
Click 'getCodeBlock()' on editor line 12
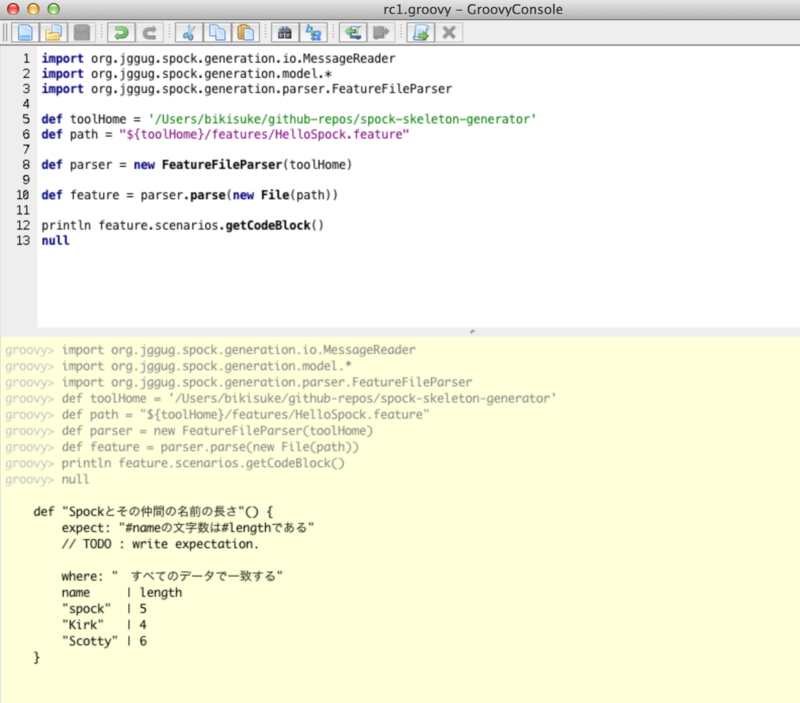(274, 225)
